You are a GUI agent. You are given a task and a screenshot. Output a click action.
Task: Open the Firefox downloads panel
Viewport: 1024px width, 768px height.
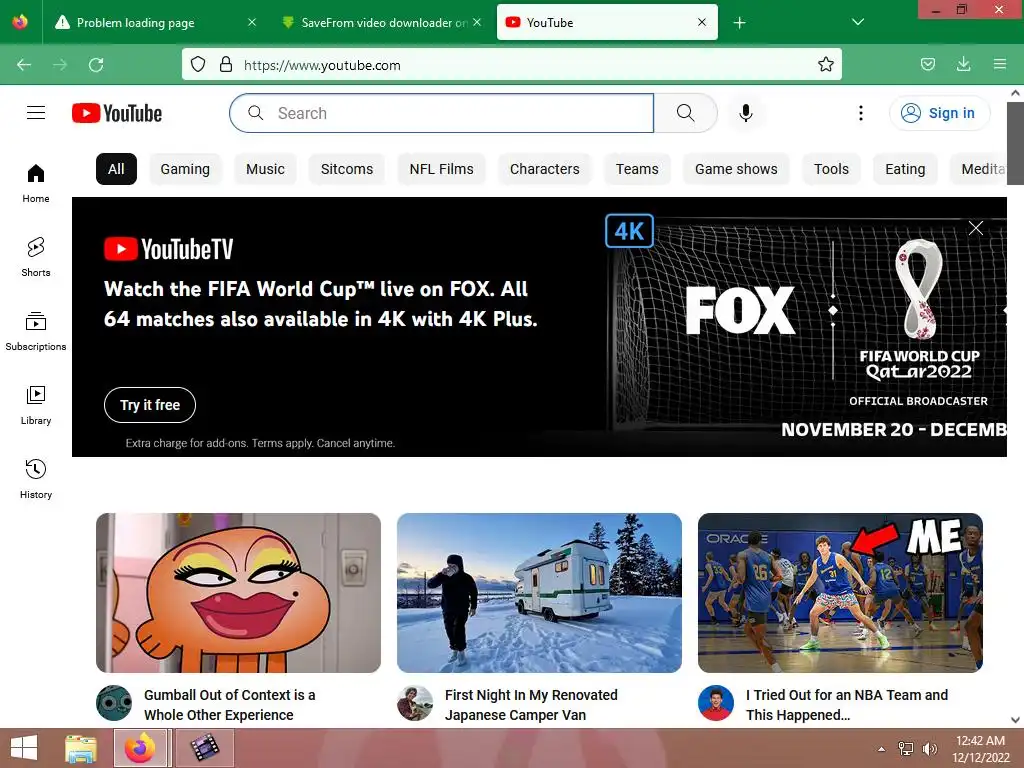pyautogui.click(x=963, y=65)
